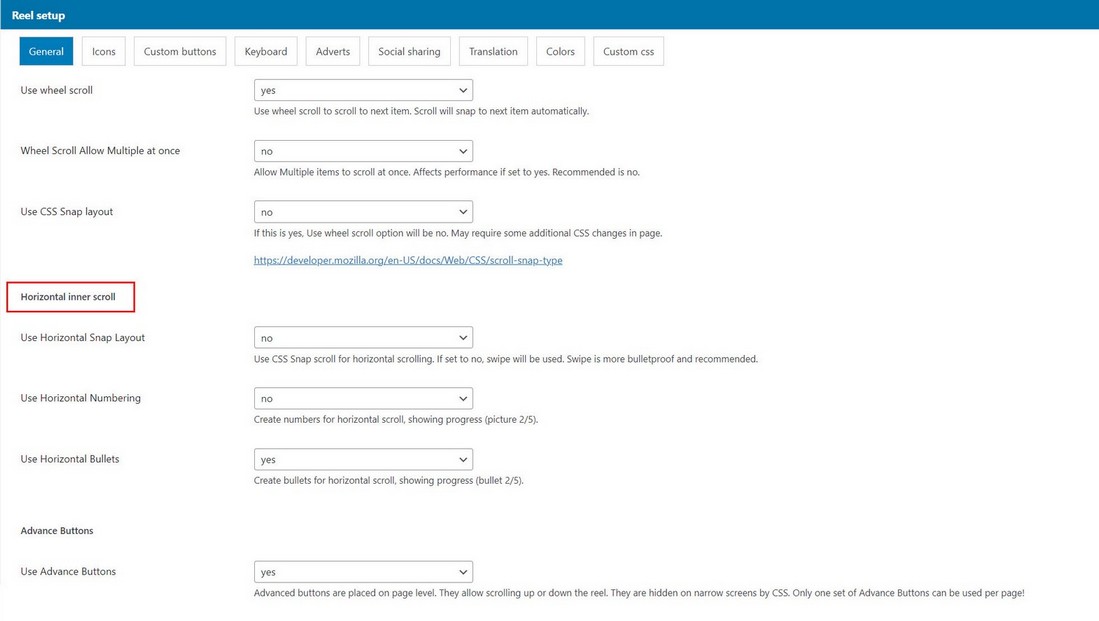Switch to the Translation tab
Screen dimensions: 1099x621
494,52
